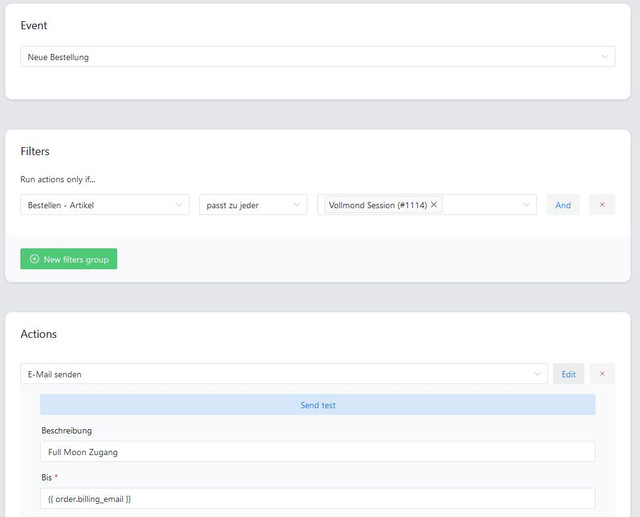Open the E-Mail senden action dropdown

[284, 374]
